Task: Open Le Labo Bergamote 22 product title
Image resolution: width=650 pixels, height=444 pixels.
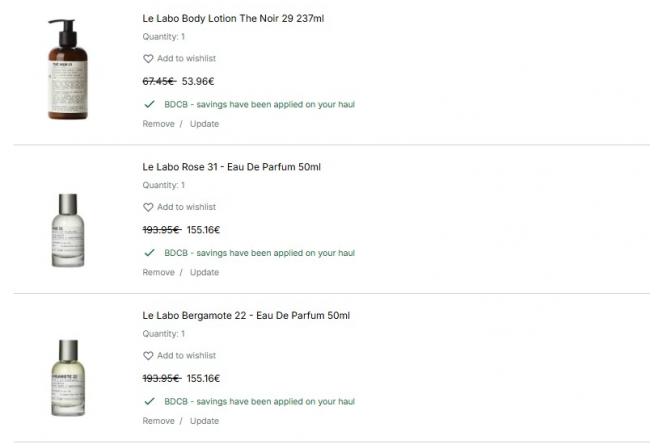Action: click(x=246, y=316)
